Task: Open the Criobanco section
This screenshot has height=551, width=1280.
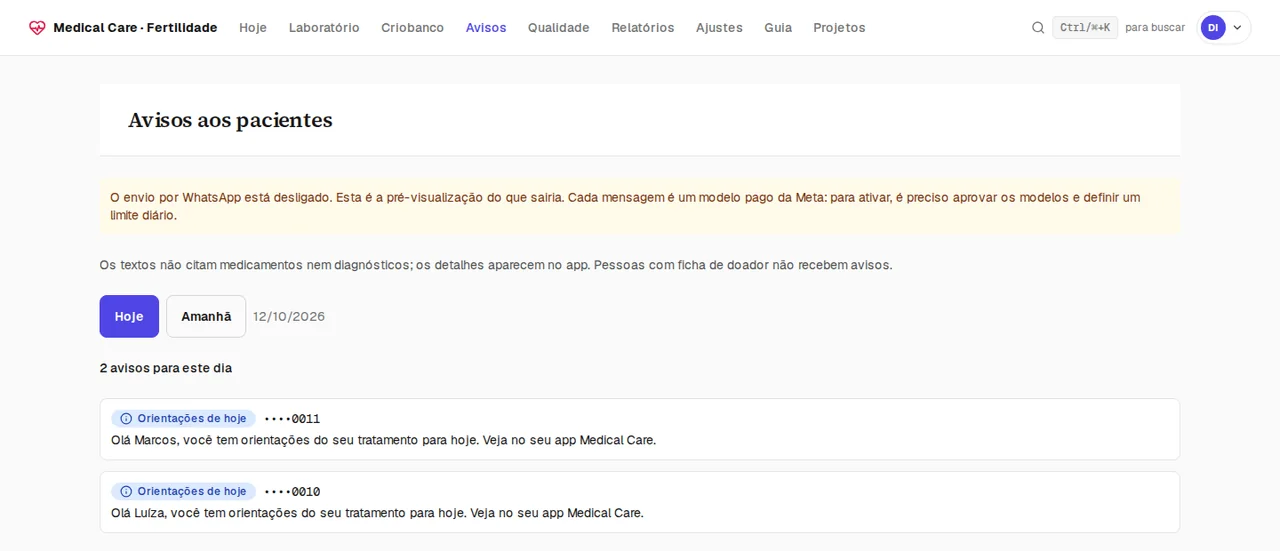Action: coord(412,28)
